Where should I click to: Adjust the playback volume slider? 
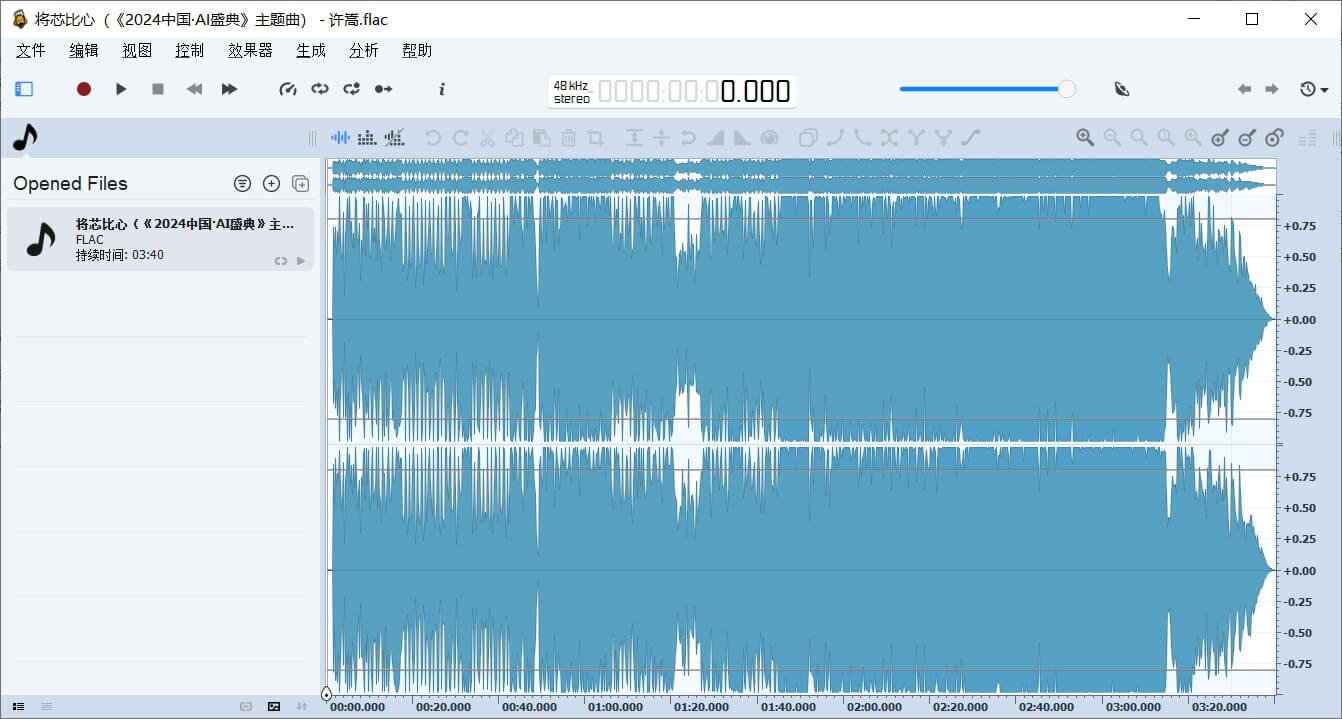pos(987,89)
